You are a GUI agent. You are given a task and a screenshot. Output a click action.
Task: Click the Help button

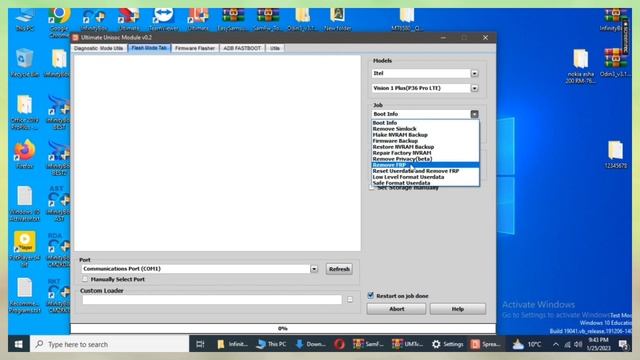(x=458, y=309)
